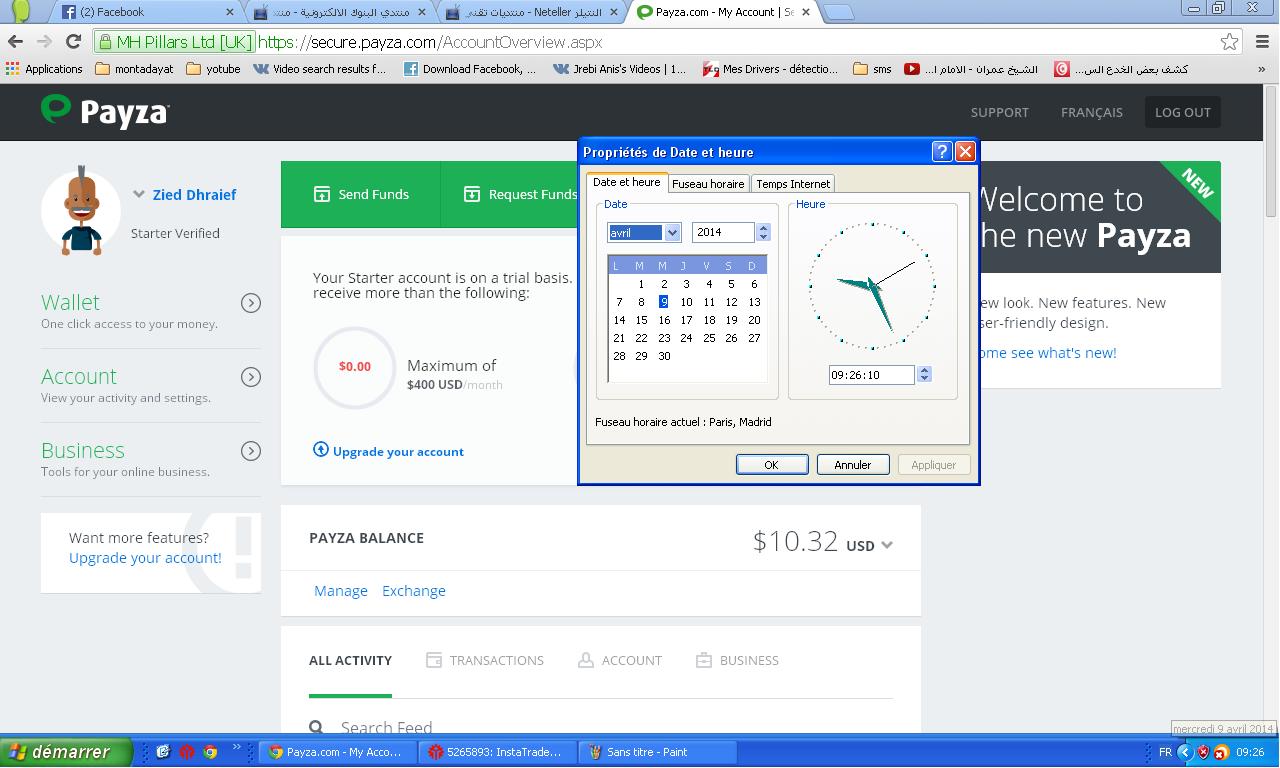Switch to the InstaTrade taskbar window
This screenshot has width=1280, height=768.
pos(499,752)
